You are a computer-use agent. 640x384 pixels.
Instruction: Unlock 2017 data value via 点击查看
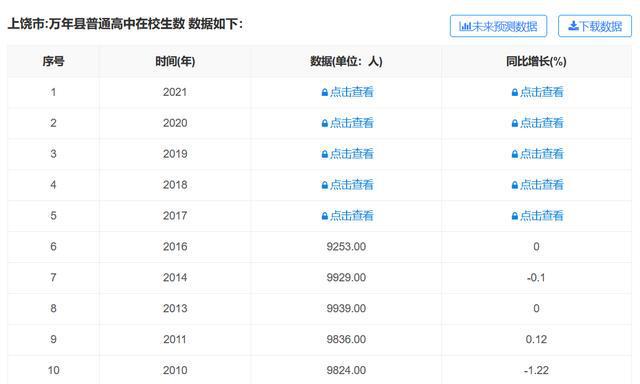pyautogui.click(x=347, y=215)
